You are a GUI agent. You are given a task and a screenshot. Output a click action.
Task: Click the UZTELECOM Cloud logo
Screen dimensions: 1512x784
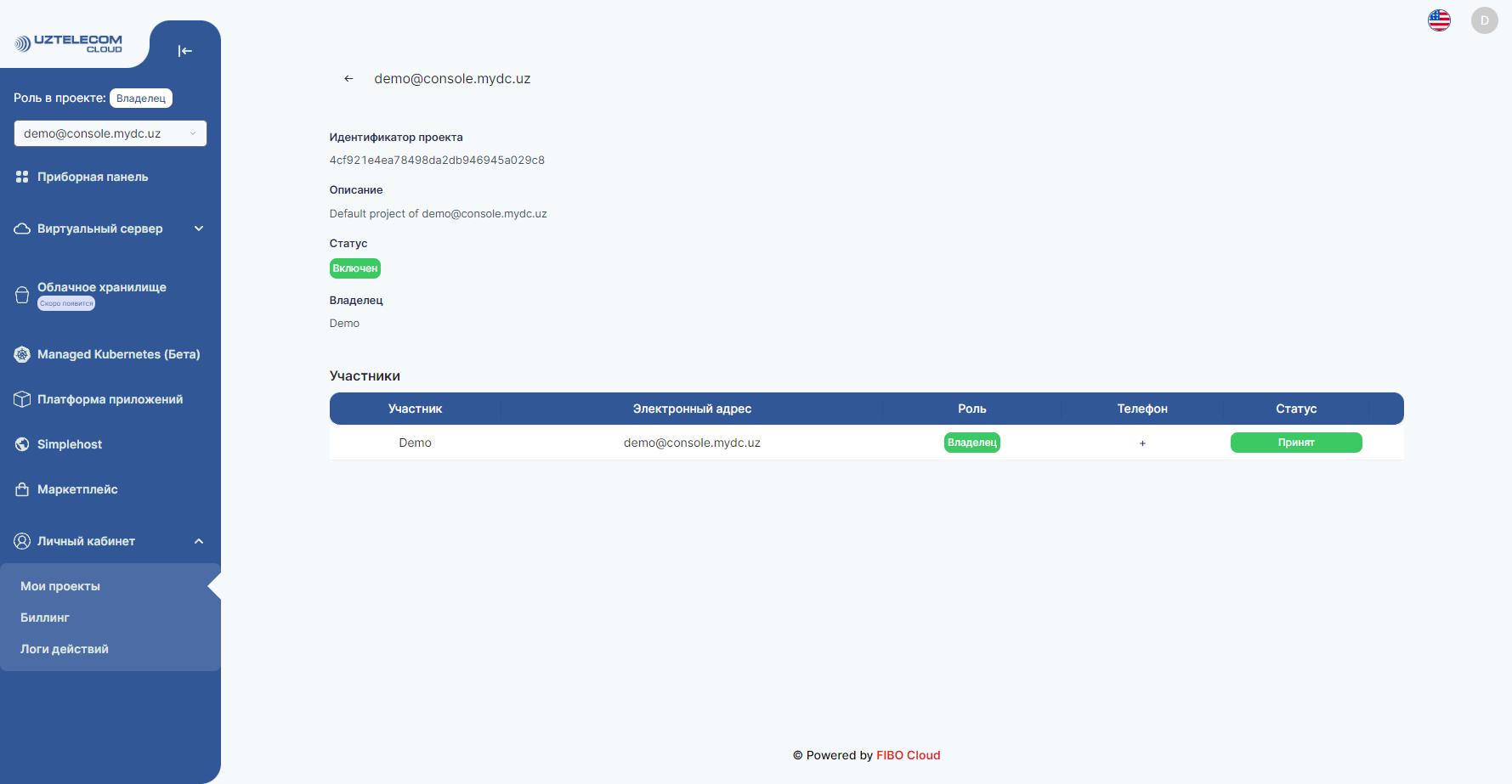(x=69, y=43)
